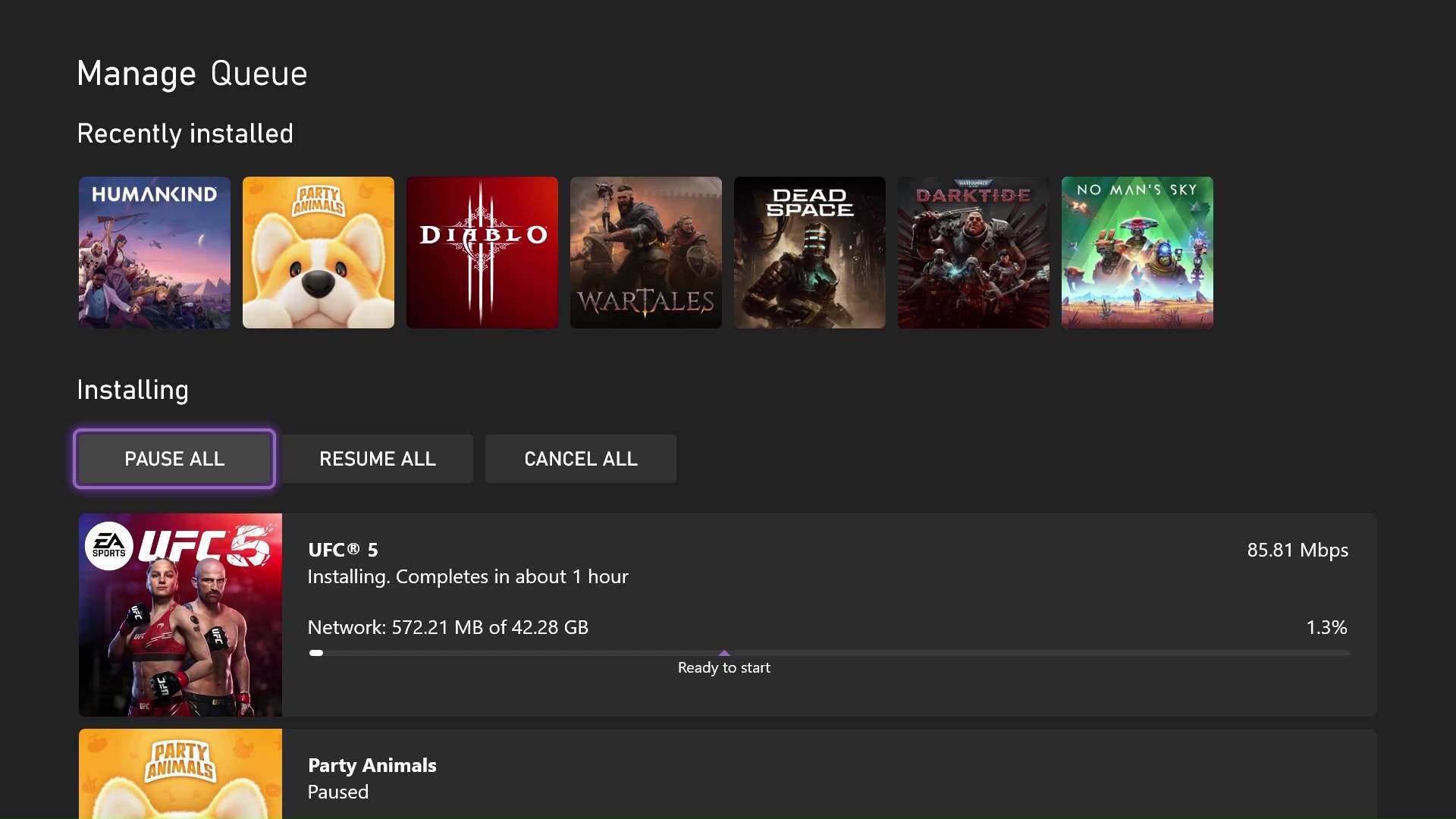Open the Party Animals tile in Recently installed
The width and height of the screenshot is (1456, 819).
click(x=318, y=253)
